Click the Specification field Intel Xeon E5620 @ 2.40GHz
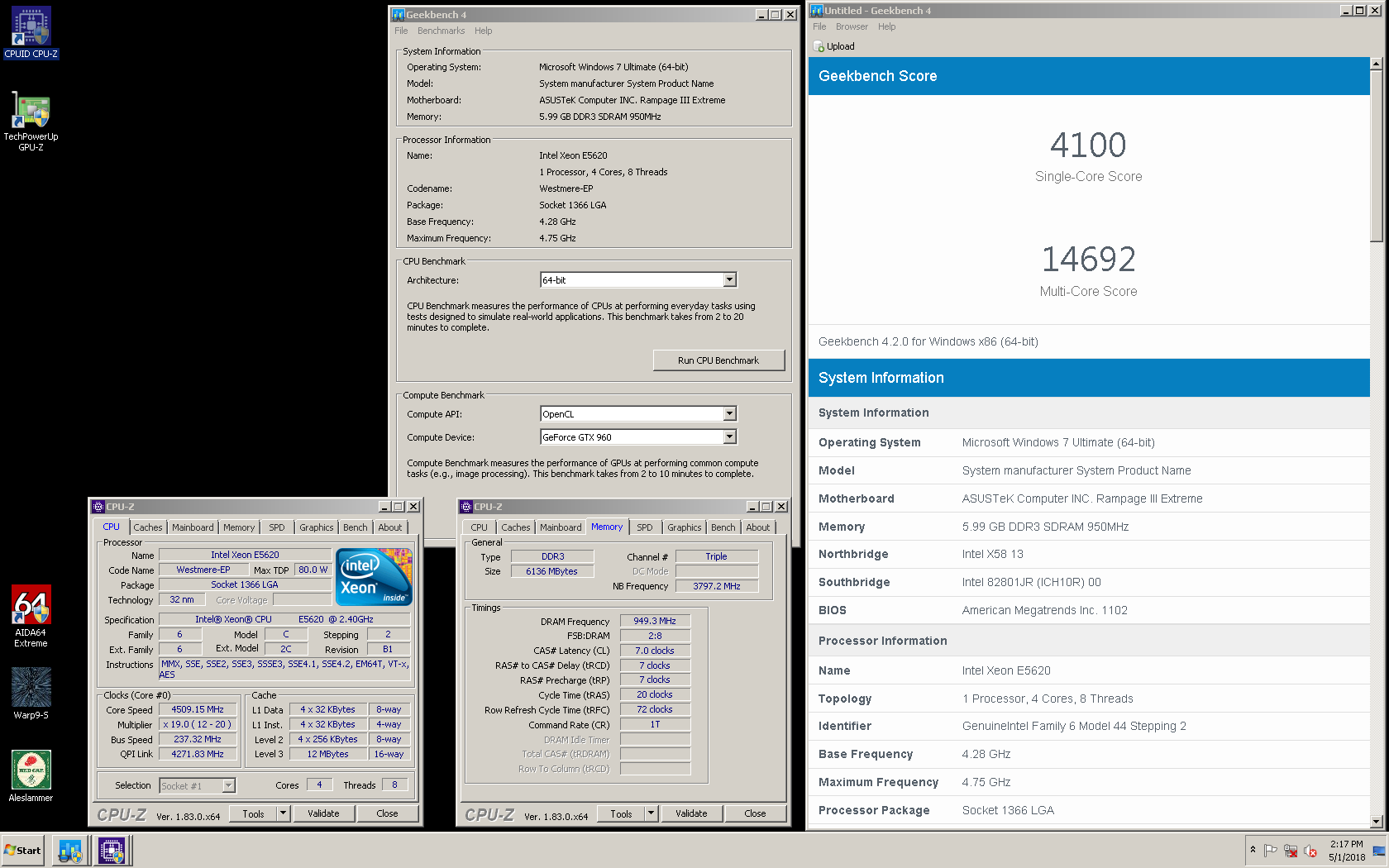 click(x=284, y=619)
